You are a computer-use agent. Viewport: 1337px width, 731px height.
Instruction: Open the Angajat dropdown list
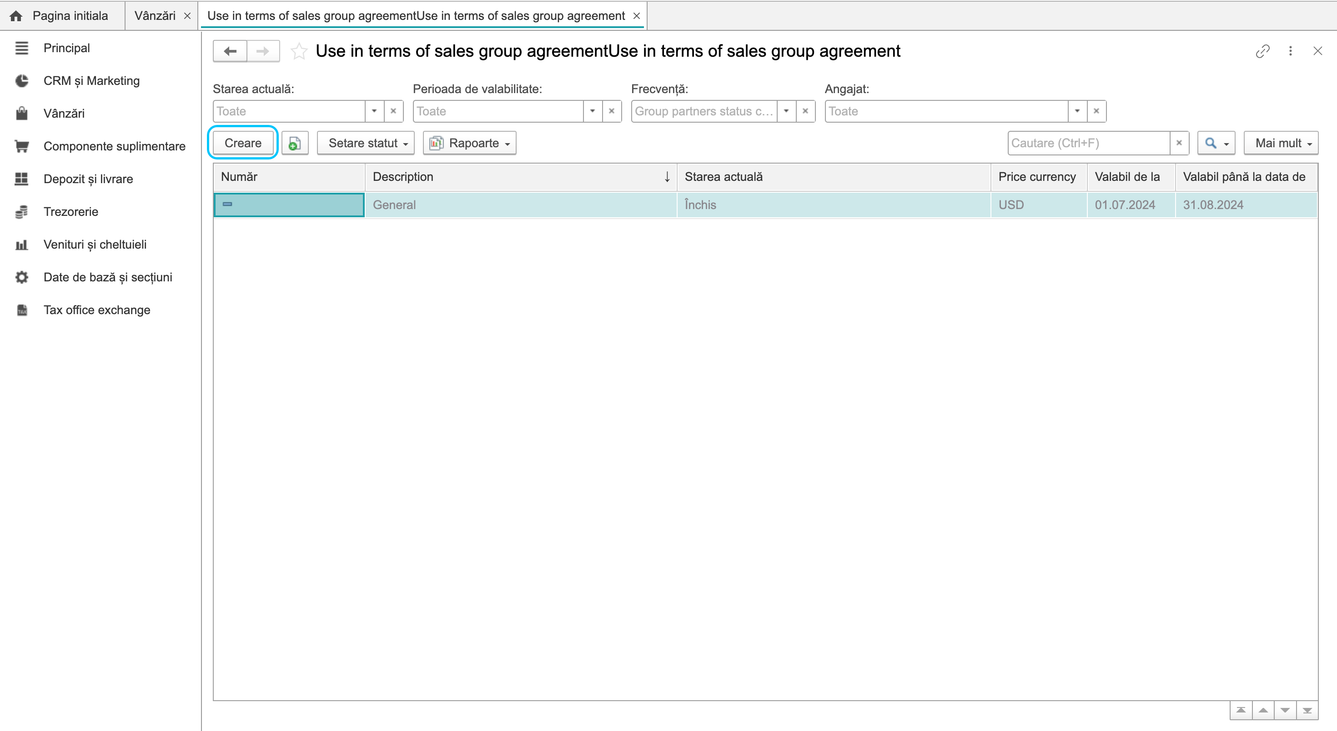tap(1077, 111)
